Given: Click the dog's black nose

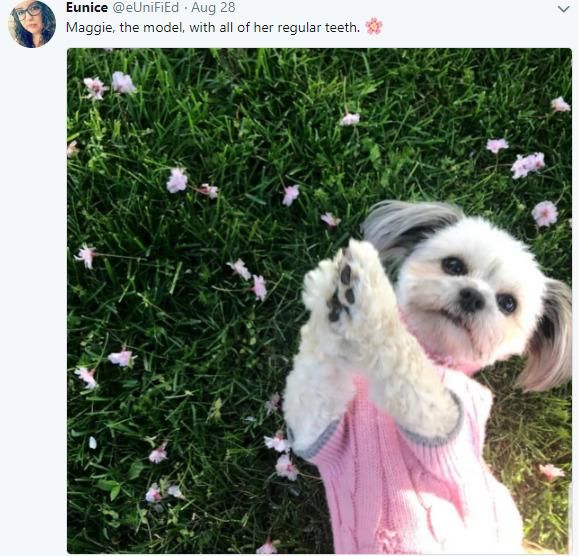Looking at the screenshot, I should 471,299.
